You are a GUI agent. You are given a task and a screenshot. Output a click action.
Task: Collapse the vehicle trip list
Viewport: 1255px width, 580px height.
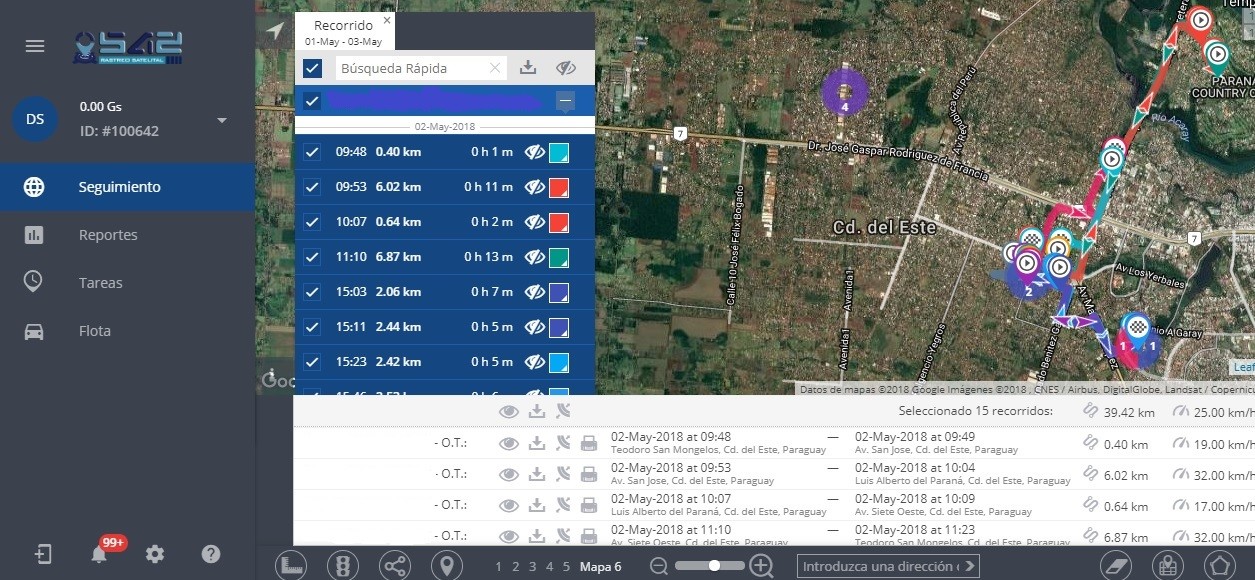(565, 101)
